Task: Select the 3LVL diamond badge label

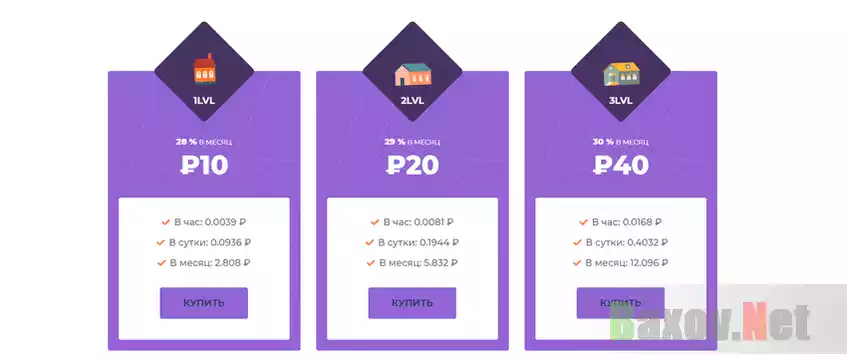Action: [621, 101]
